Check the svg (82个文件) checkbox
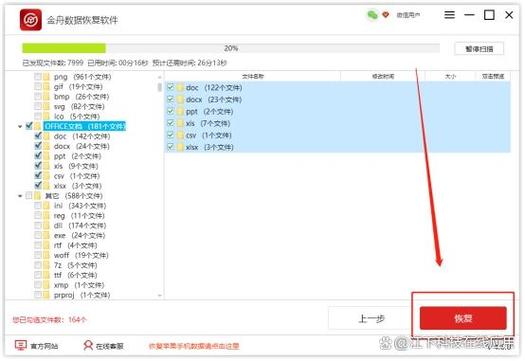The height and width of the screenshot is (361, 525). pyautogui.click(x=38, y=106)
